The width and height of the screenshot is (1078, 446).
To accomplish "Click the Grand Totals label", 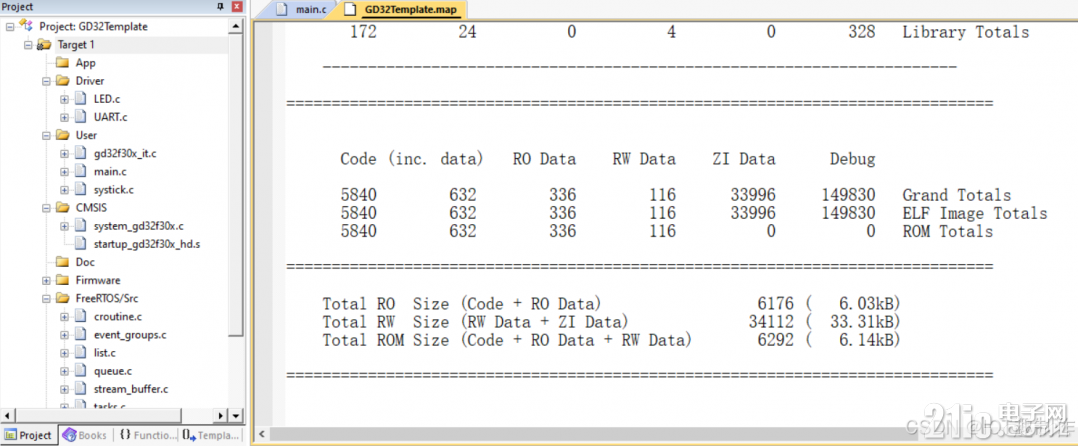I will [x=956, y=195].
